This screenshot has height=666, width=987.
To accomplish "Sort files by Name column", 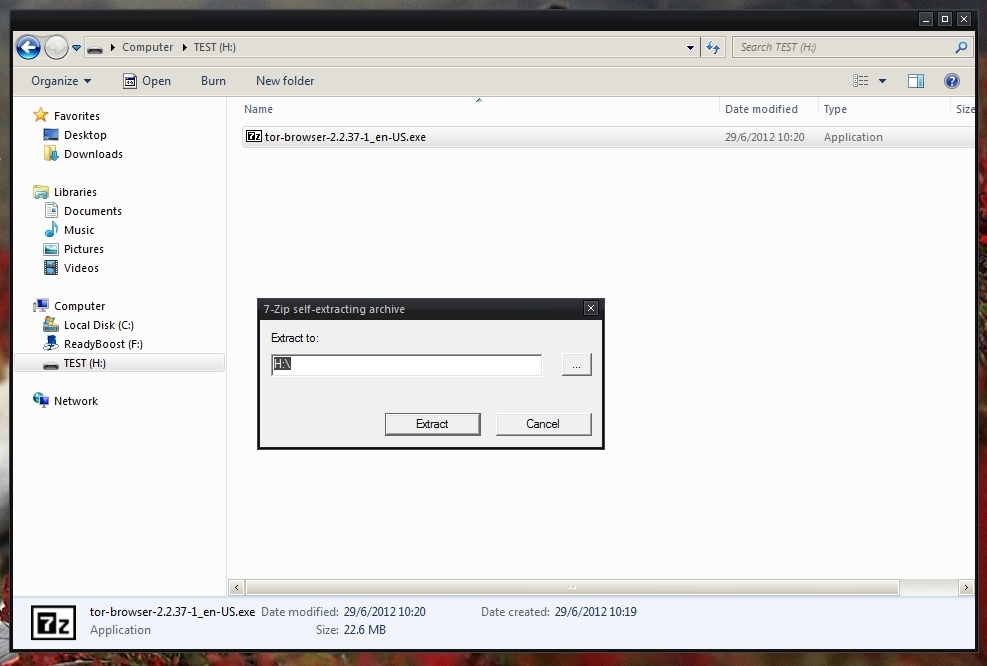I will point(258,109).
